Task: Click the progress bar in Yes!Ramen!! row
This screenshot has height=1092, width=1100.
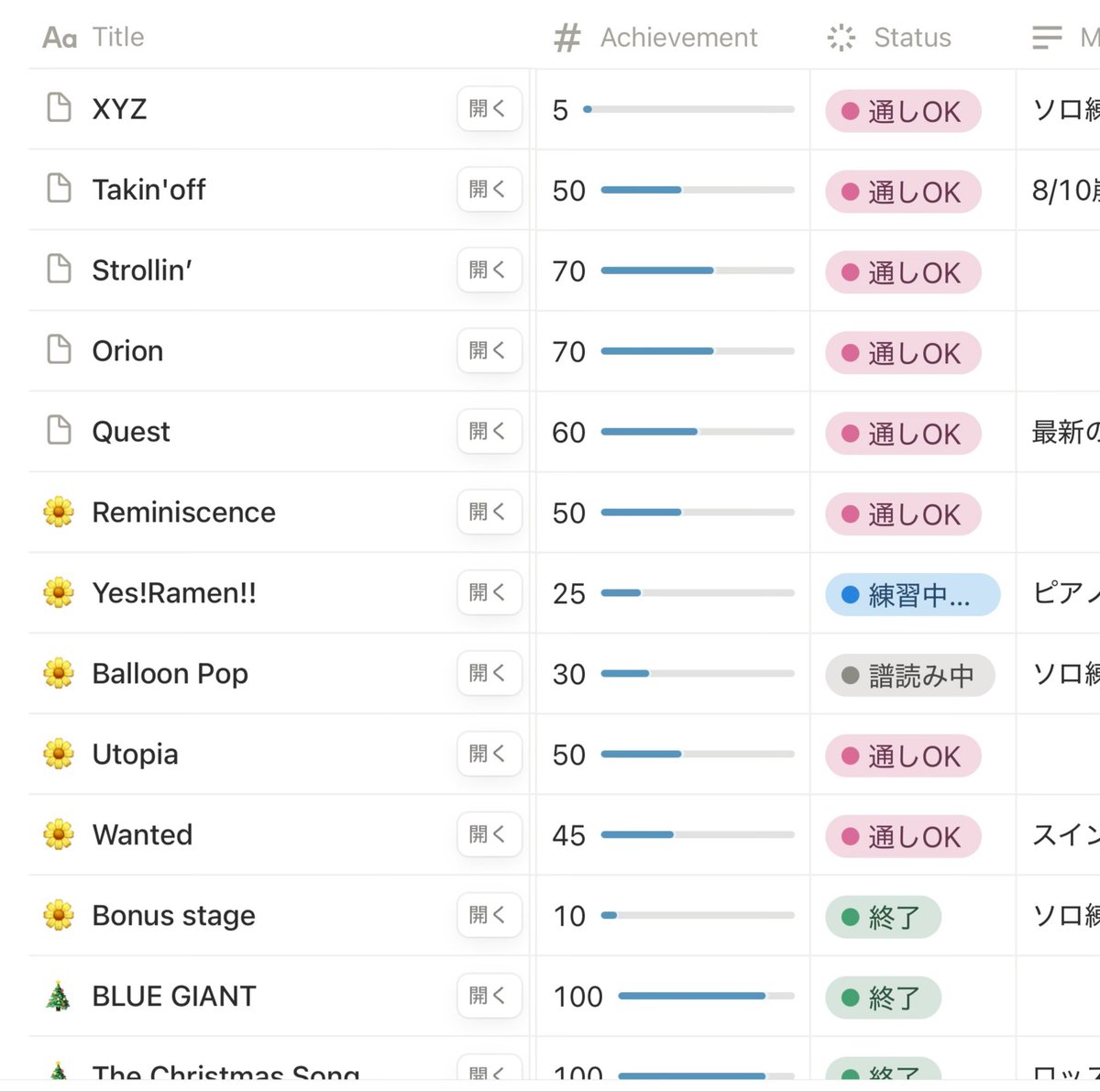Action: (698, 593)
